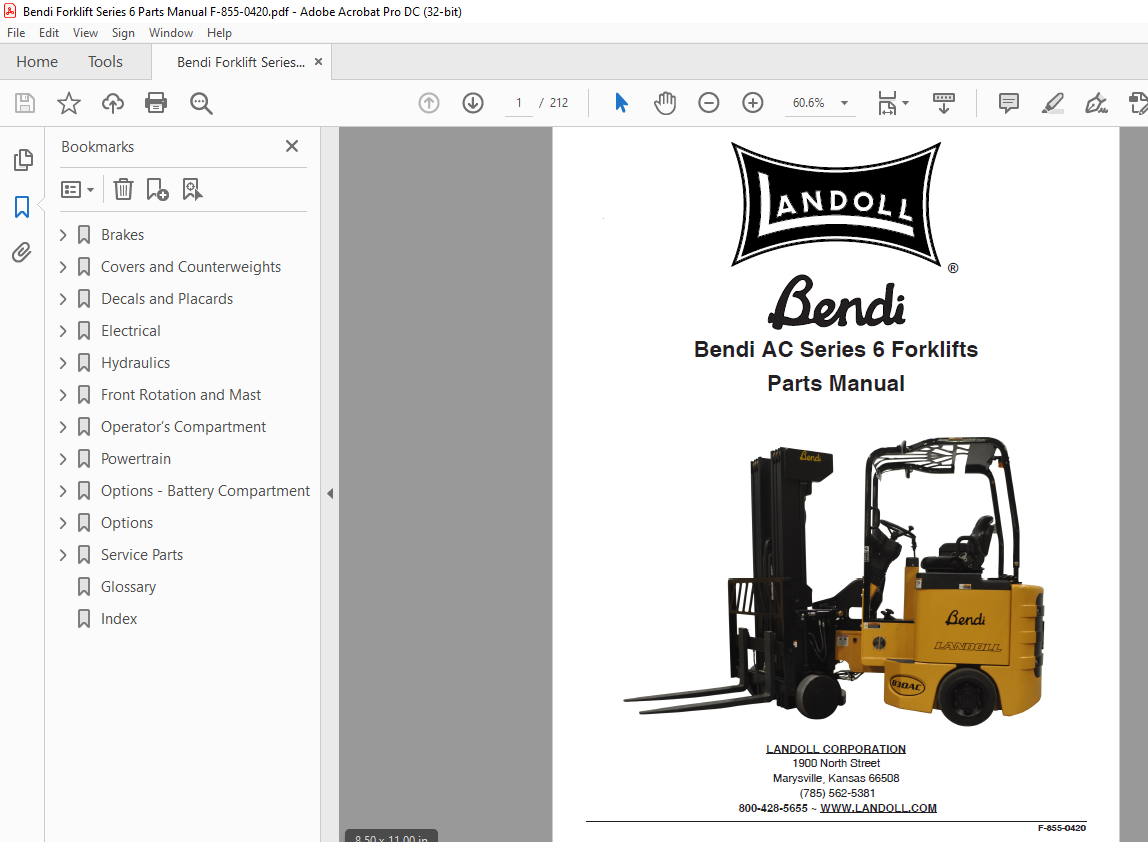This screenshot has width=1148, height=842.
Task: Go to previous page with the up arrow
Action: point(429,103)
